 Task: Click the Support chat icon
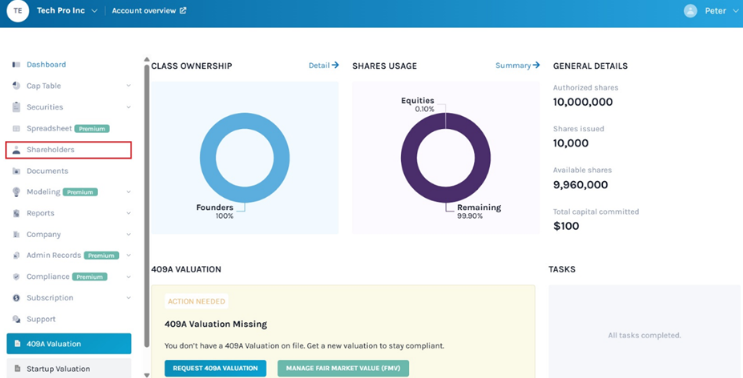[x=16, y=319]
